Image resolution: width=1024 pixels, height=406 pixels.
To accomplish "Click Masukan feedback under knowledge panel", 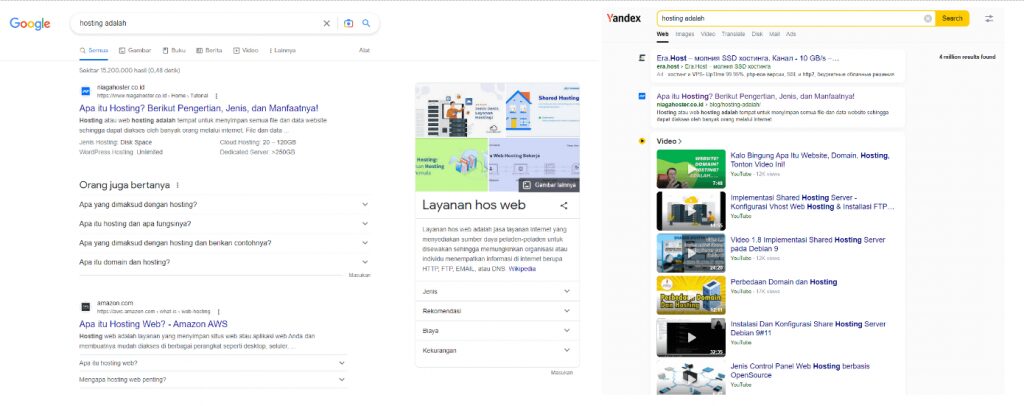I will point(562,373).
